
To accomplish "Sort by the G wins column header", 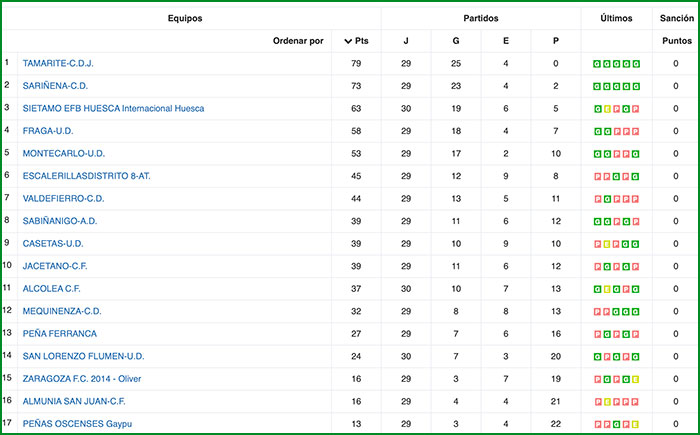I will pyautogui.click(x=456, y=41).
